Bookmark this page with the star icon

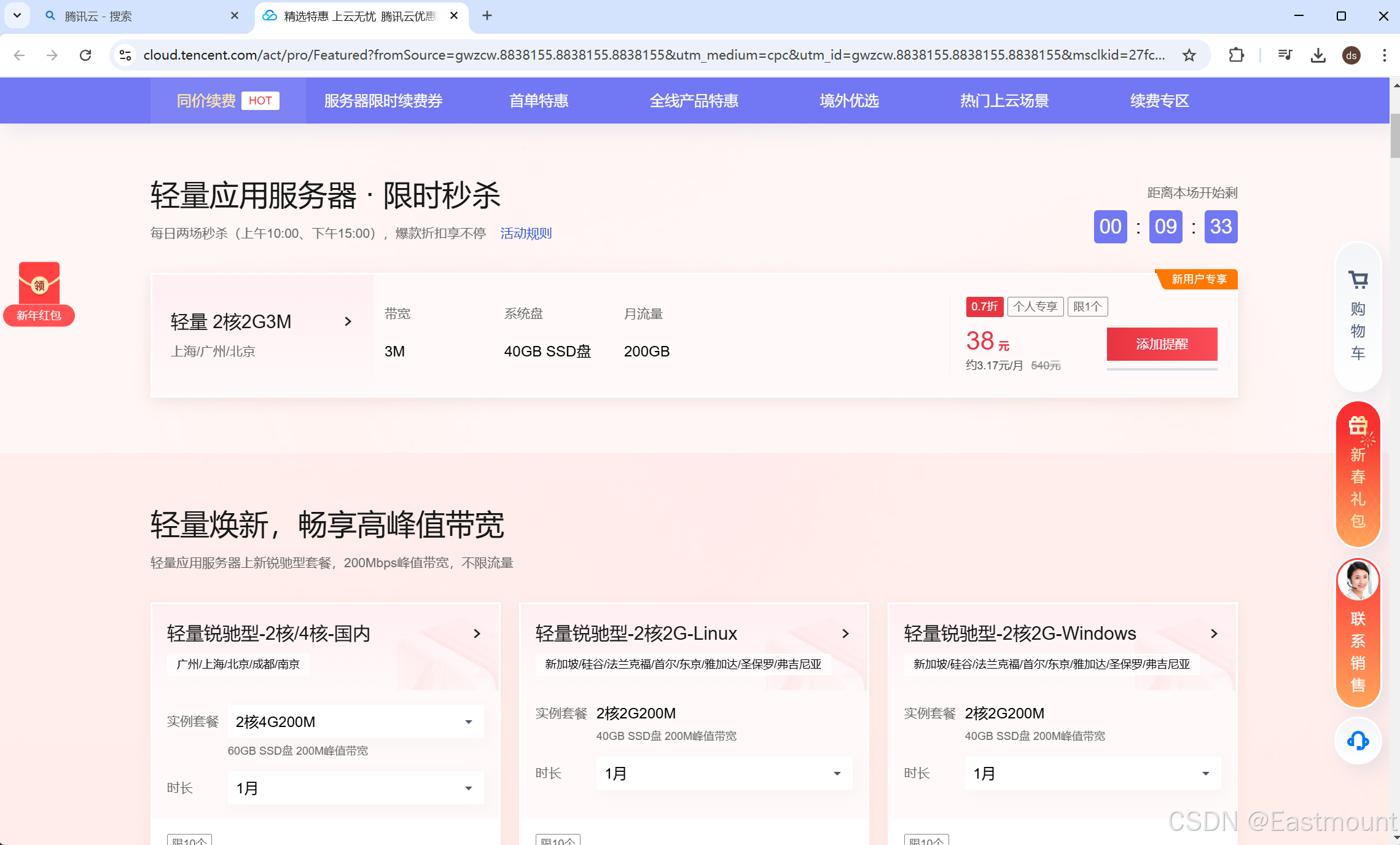[1189, 55]
